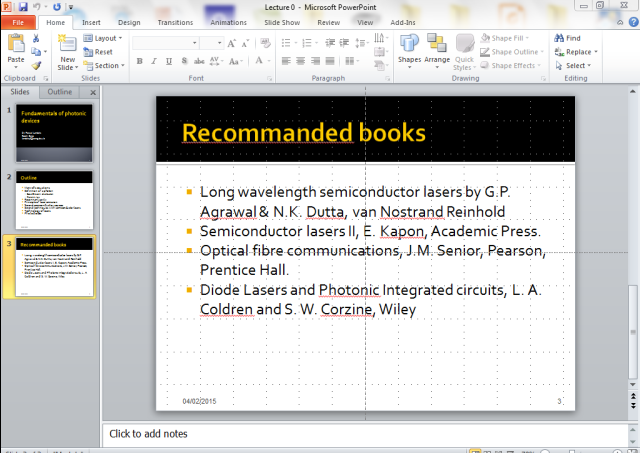This screenshot has width=640, height=453.
Task: Align text left
Action: pyautogui.click(x=286, y=61)
